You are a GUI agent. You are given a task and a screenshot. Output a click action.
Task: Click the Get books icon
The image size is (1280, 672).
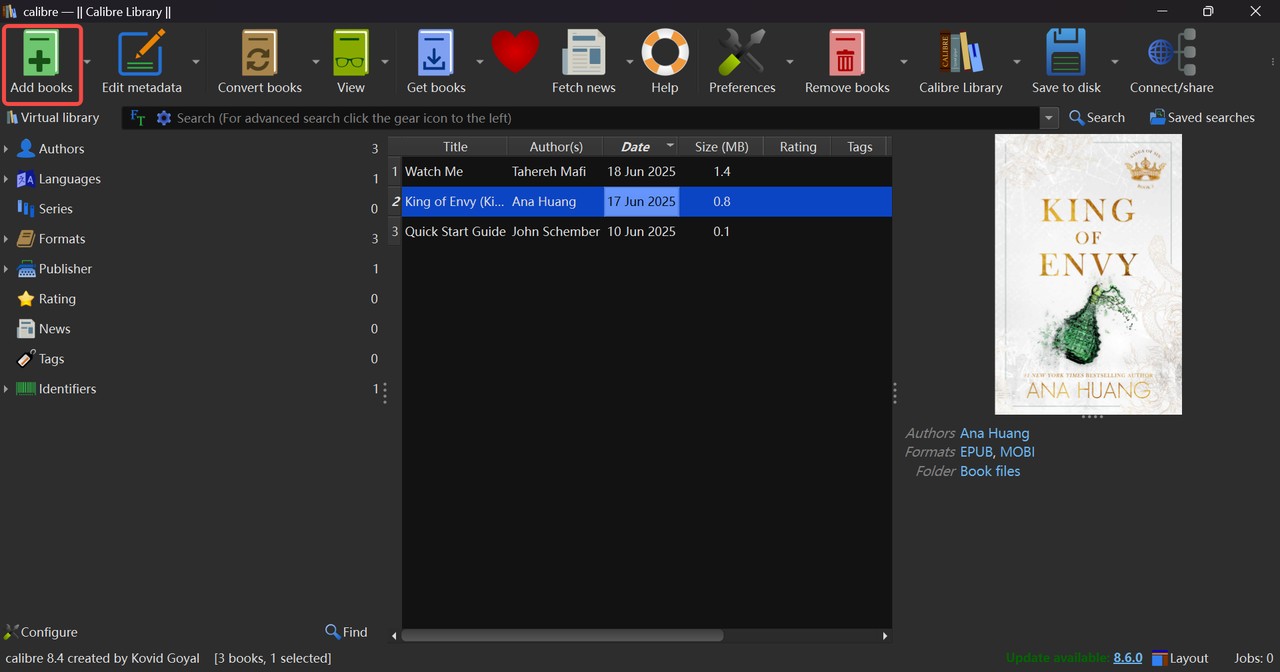point(436,53)
